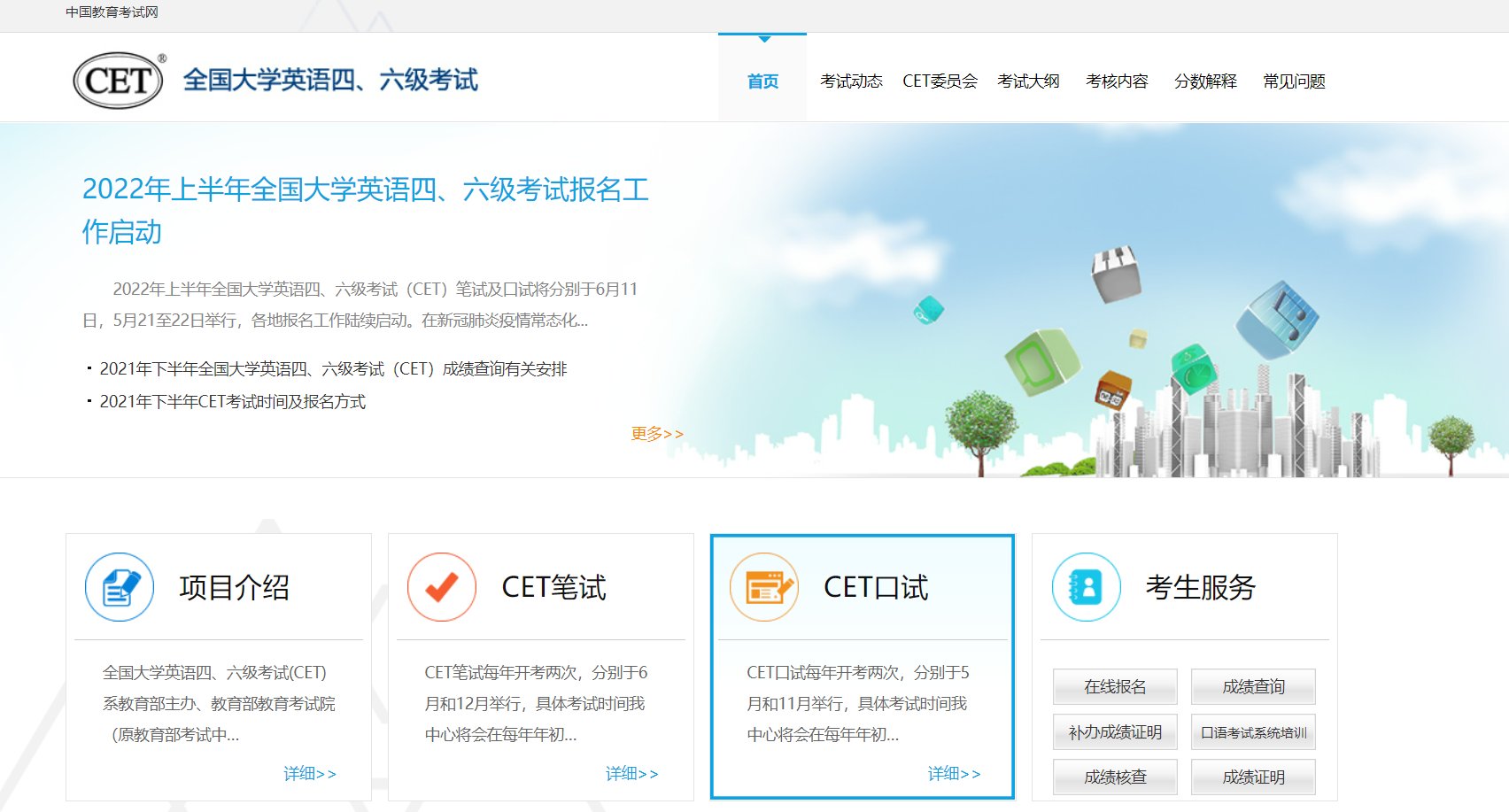Open the 考核内容 section
This screenshot has width=1509, height=812.
(1118, 81)
